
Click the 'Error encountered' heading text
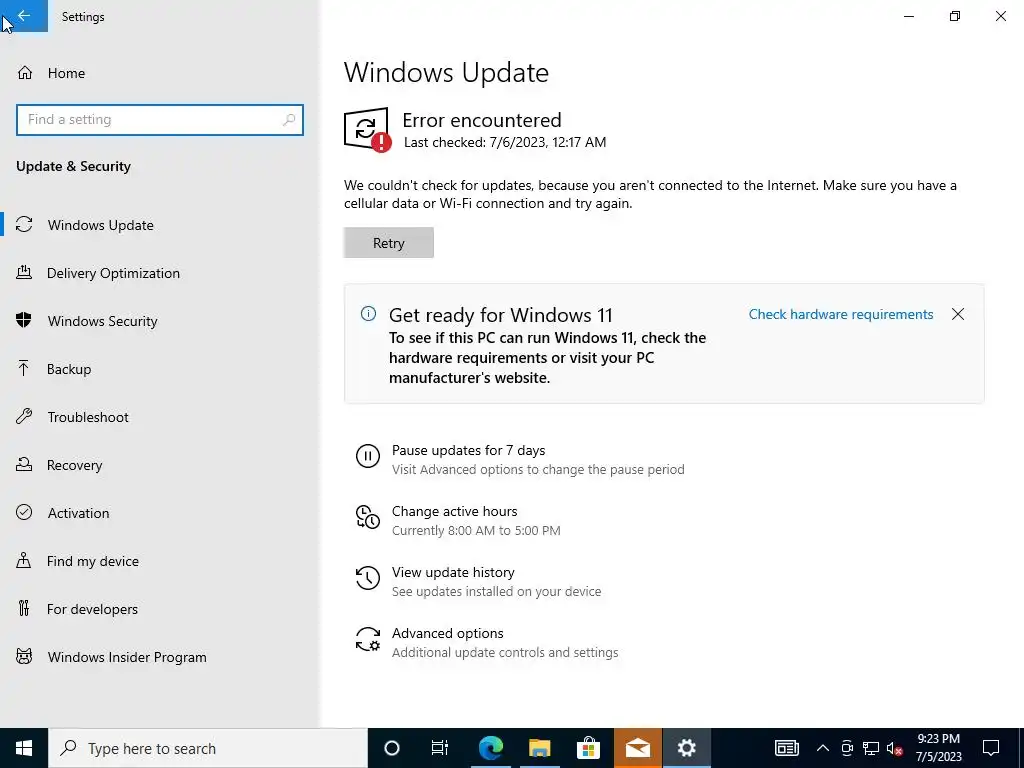(x=481, y=120)
